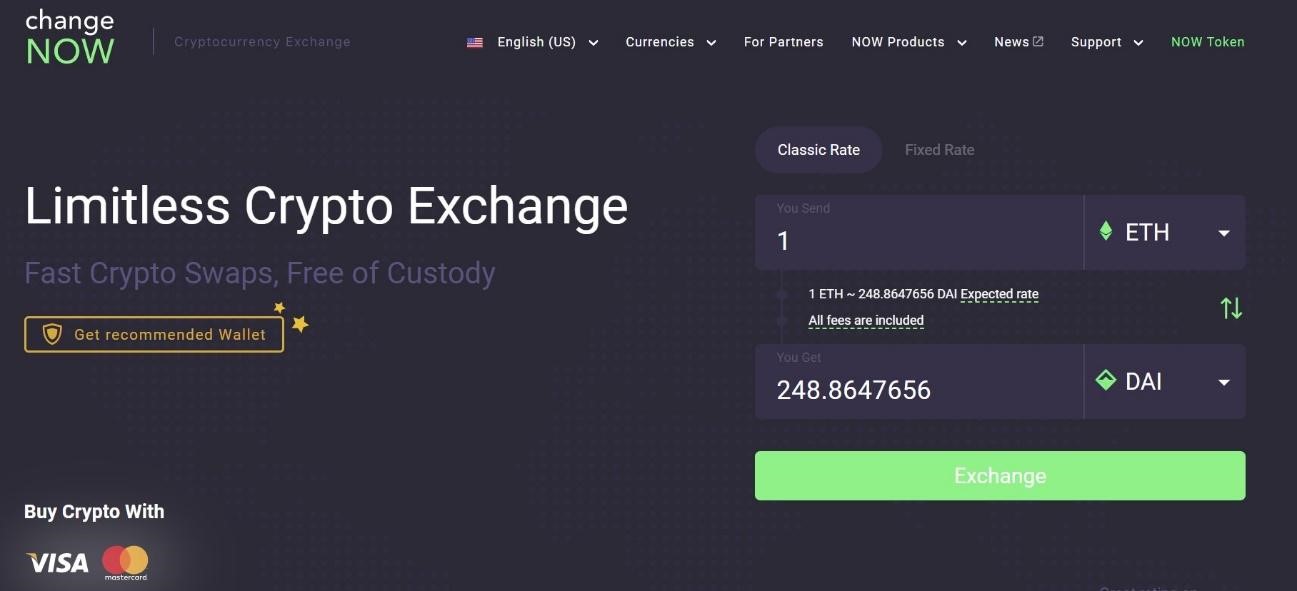Switch to Fixed Rate
Viewport: 1297px width, 591px height.
pos(939,150)
